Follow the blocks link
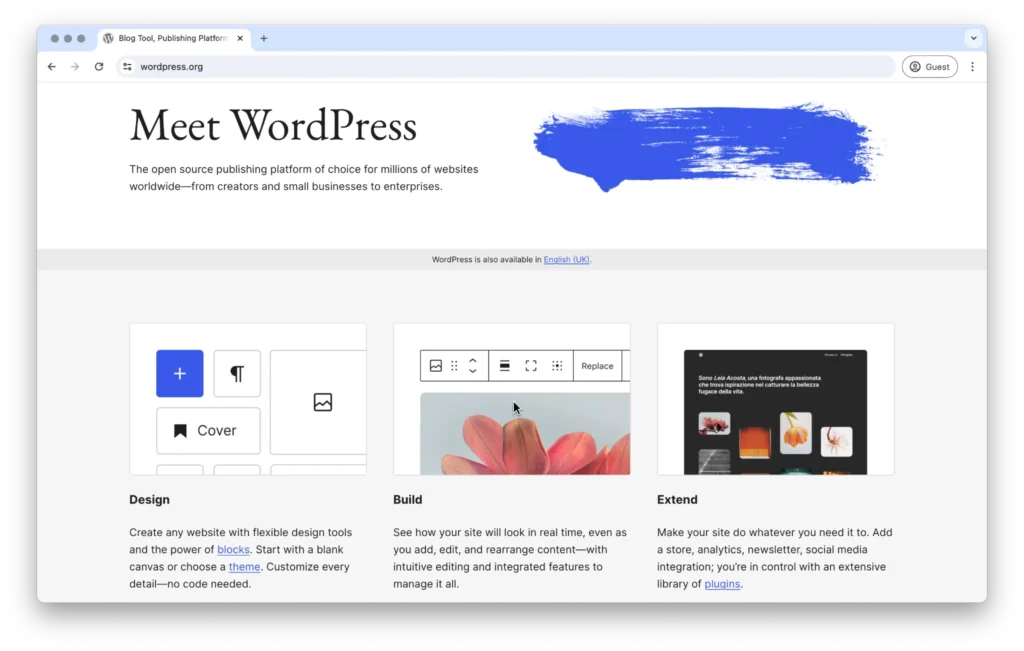Image resolution: width=1024 pixels, height=651 pixels. tap(233, 550)
